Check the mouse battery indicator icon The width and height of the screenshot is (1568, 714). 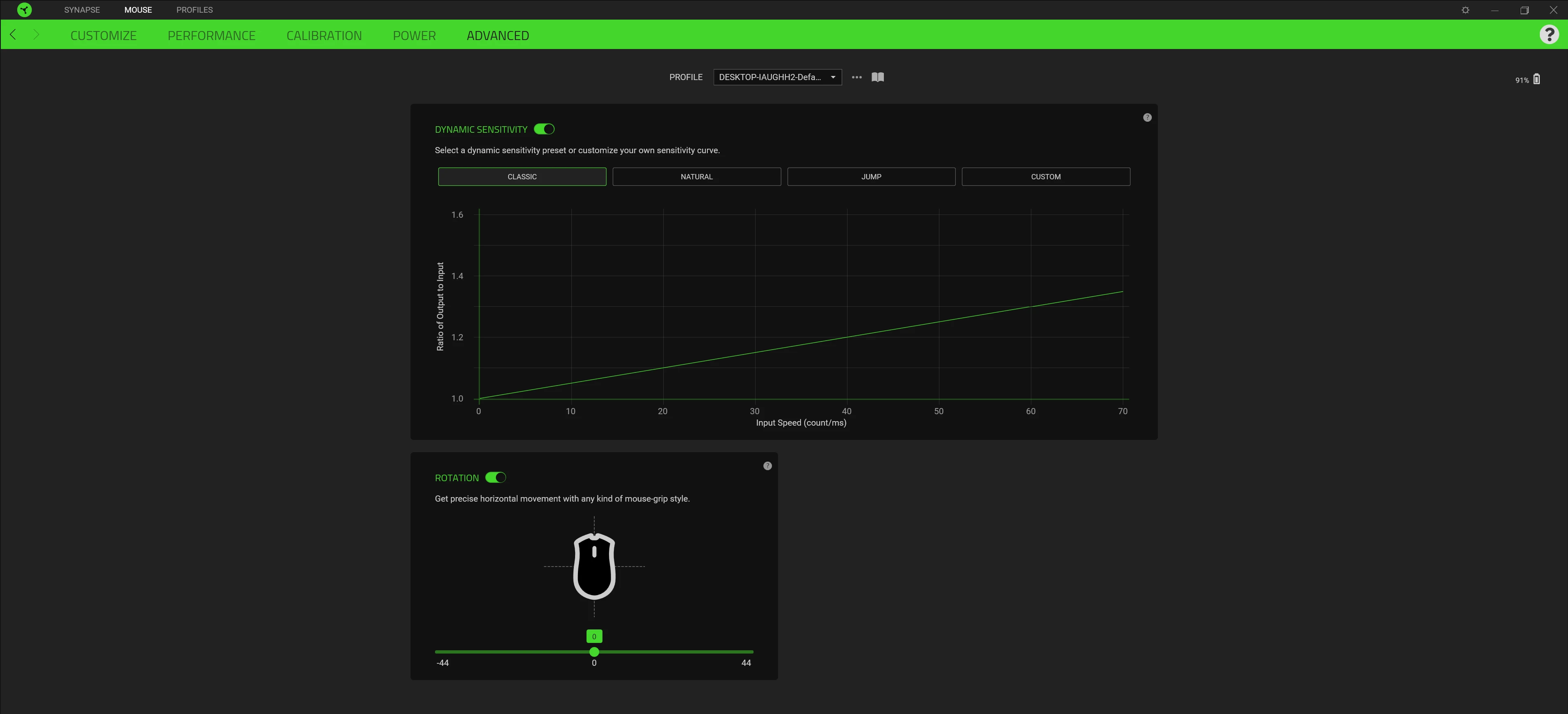click(1537, 79)
